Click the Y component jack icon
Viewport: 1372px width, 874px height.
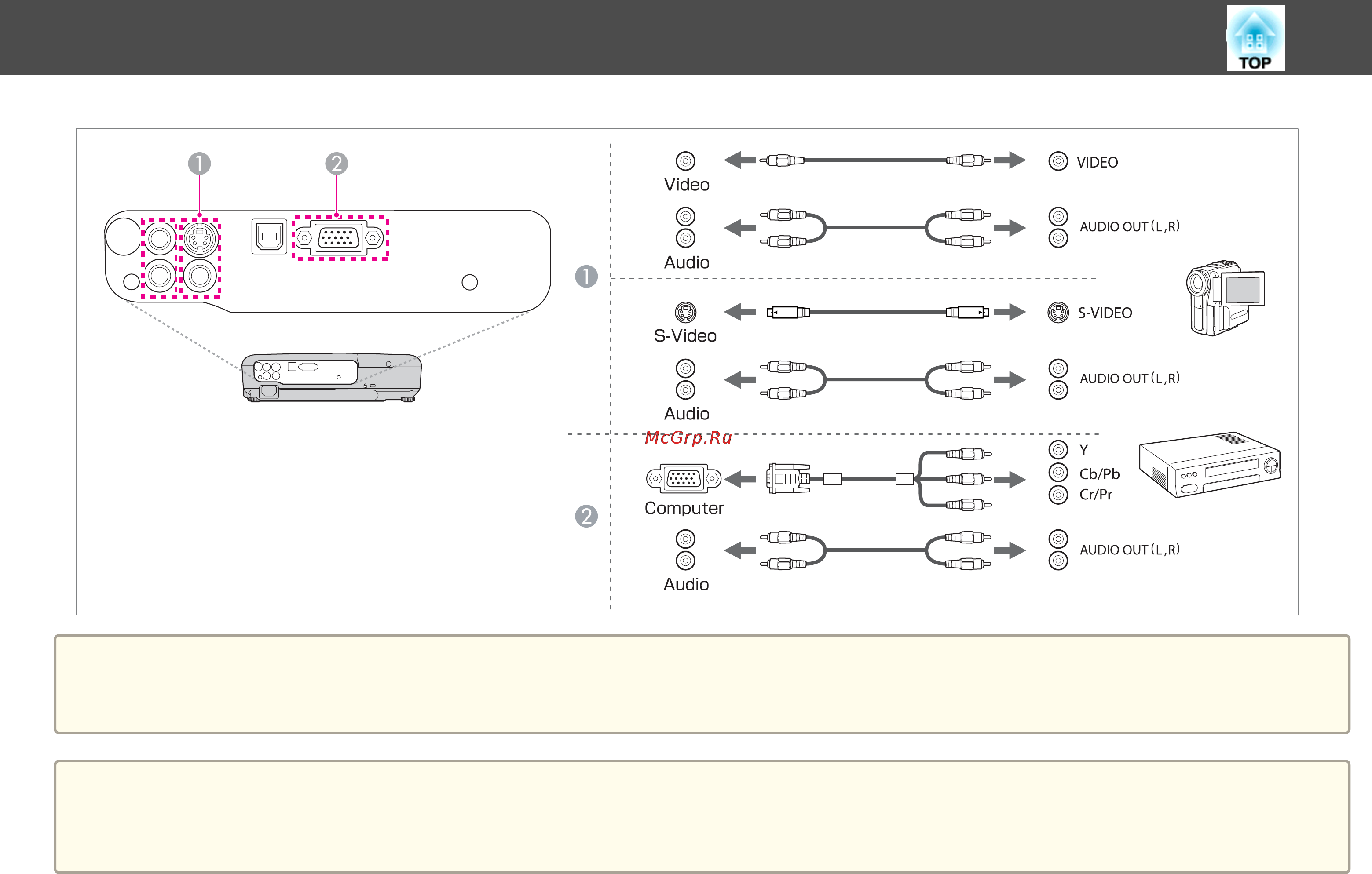(x=1058, y=450)
